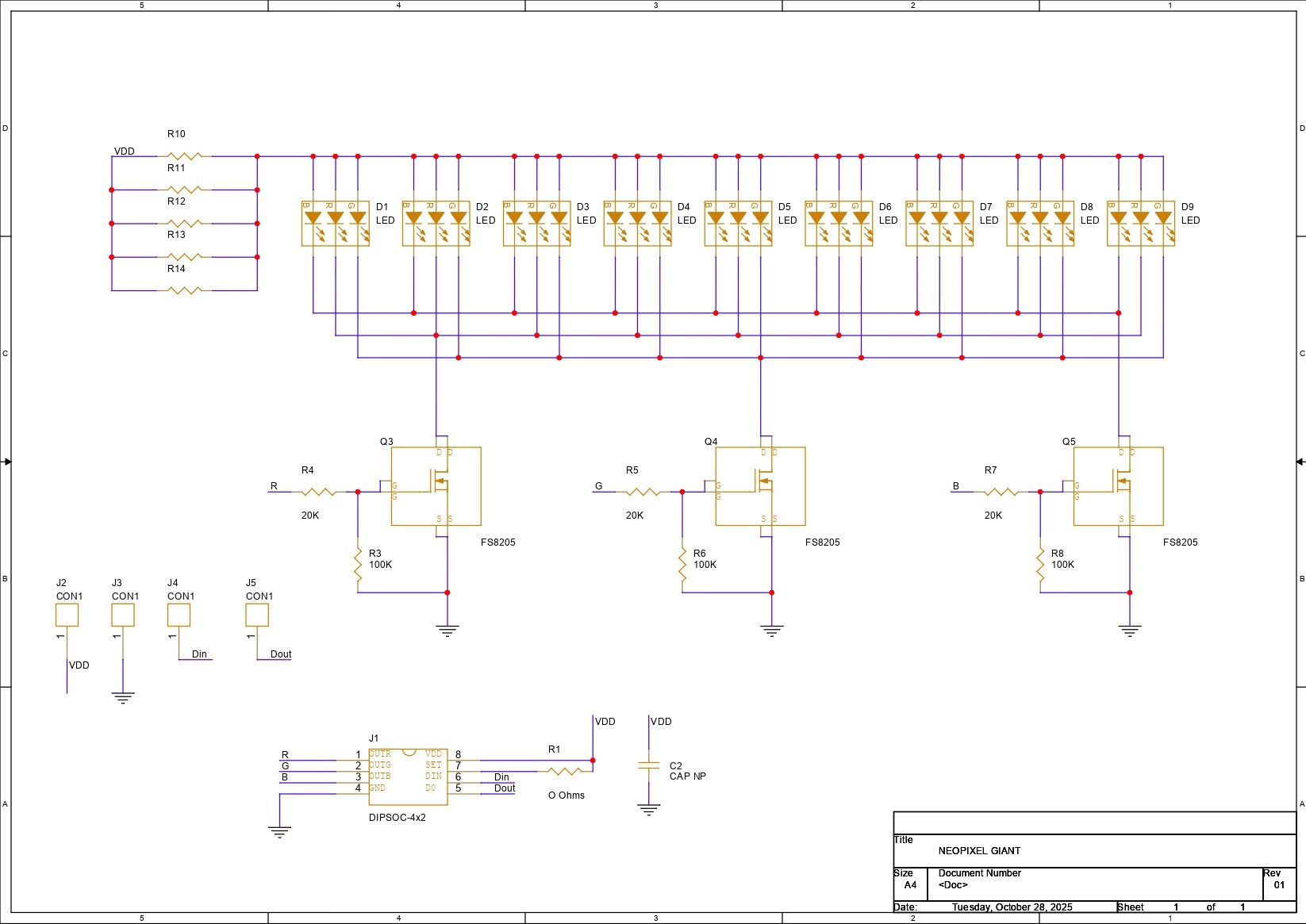Select the J2 CON1 connector box

(x=67, y=615)
